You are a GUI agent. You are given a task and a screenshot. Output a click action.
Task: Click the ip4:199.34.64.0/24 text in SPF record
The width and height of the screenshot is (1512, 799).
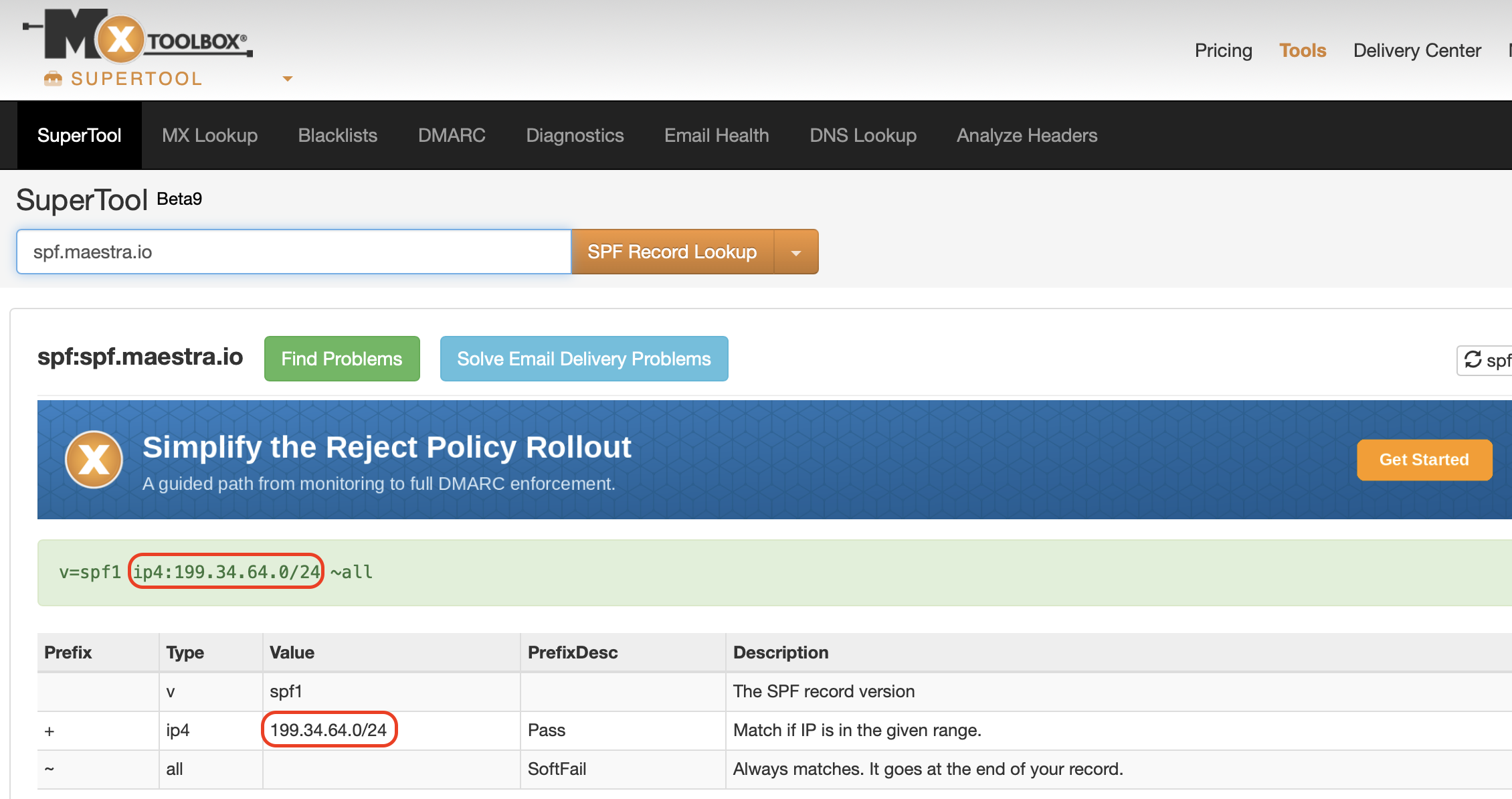click(x=226, y=571)
